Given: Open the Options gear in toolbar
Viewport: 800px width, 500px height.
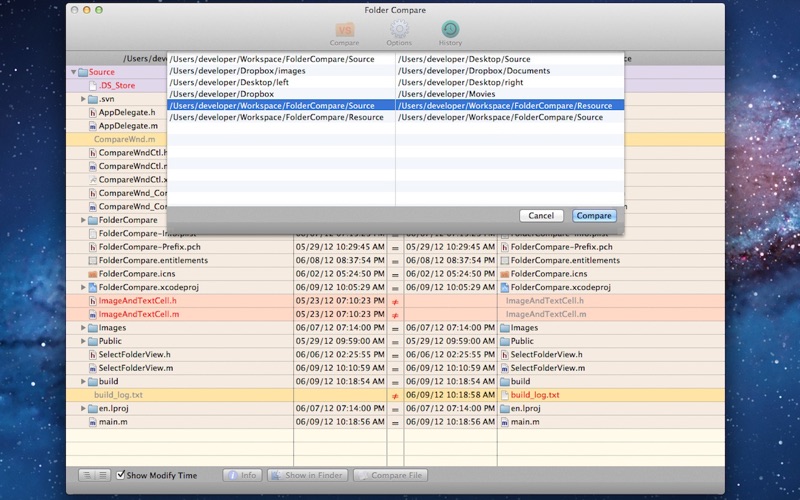Looking at the screenshot, I should coord(399,29).
